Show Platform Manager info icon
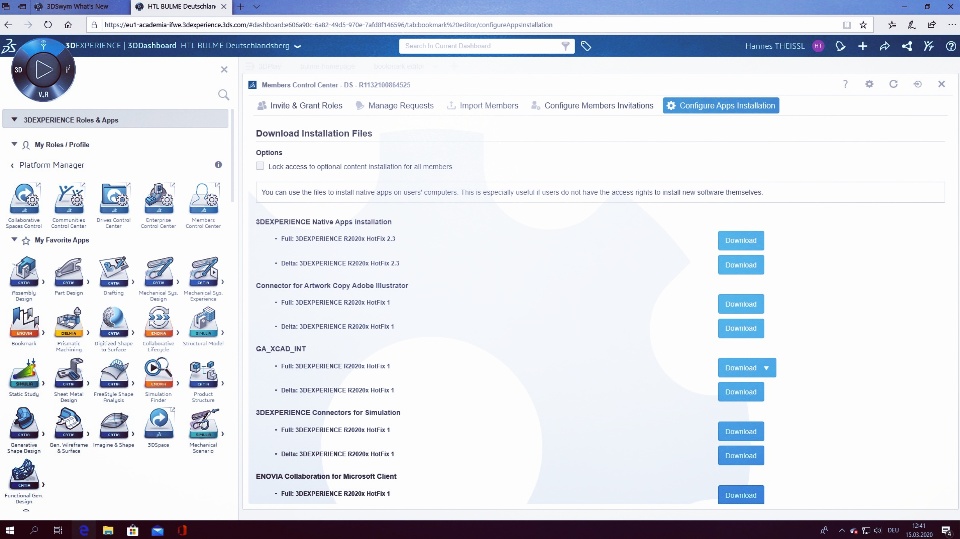This screenshot has width=960, height=539. [x=218, y=165]
